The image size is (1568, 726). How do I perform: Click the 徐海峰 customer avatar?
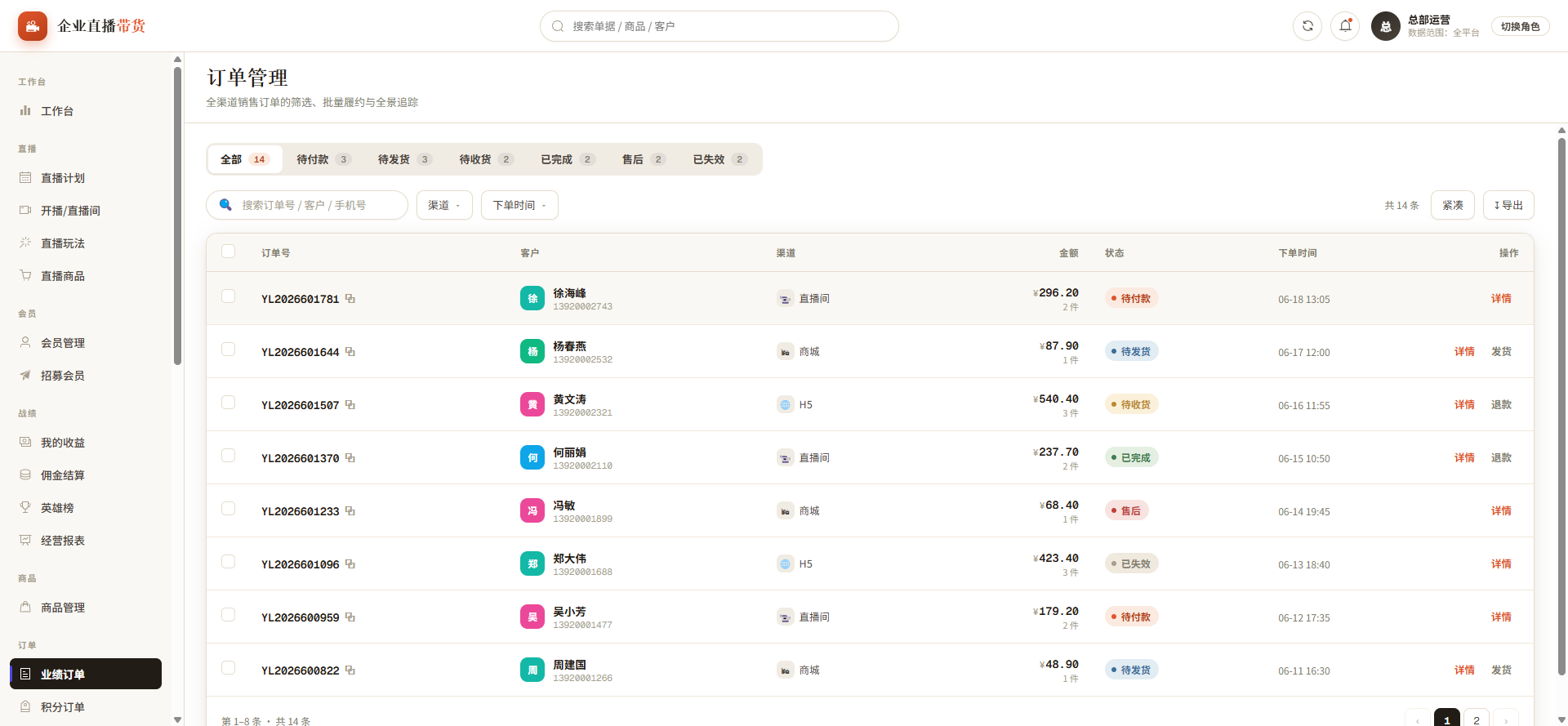pyautogui.click(x=532, y=298)
